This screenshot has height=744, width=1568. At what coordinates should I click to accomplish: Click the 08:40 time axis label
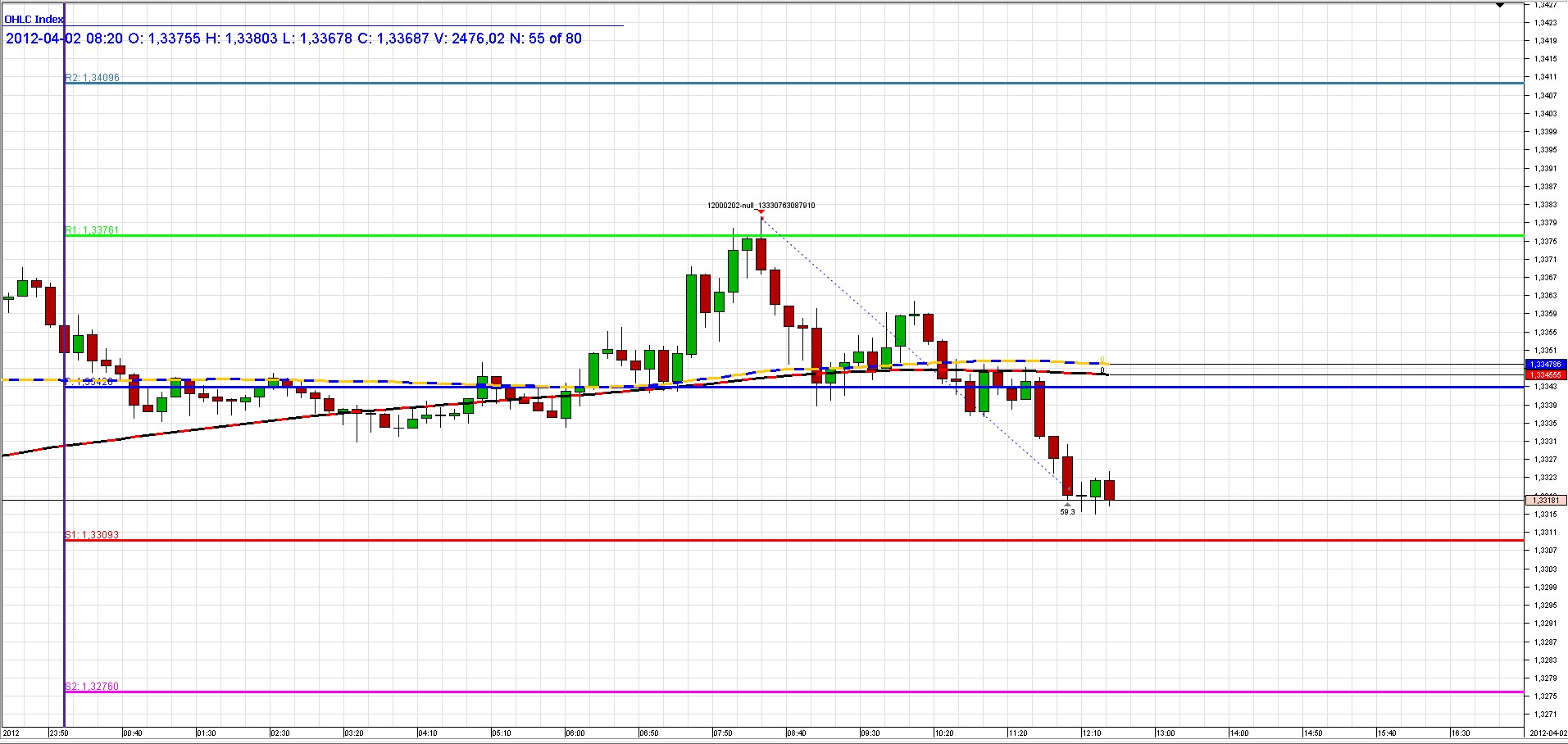pyautogui.click(x=796, y=733)
